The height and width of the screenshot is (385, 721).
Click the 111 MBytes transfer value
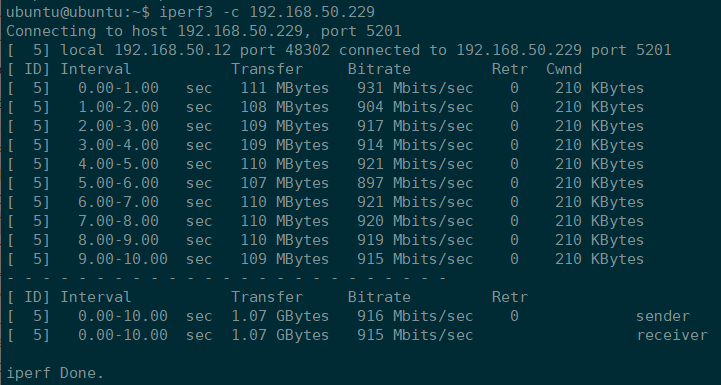pyautogui.click(x=285, y=88)
